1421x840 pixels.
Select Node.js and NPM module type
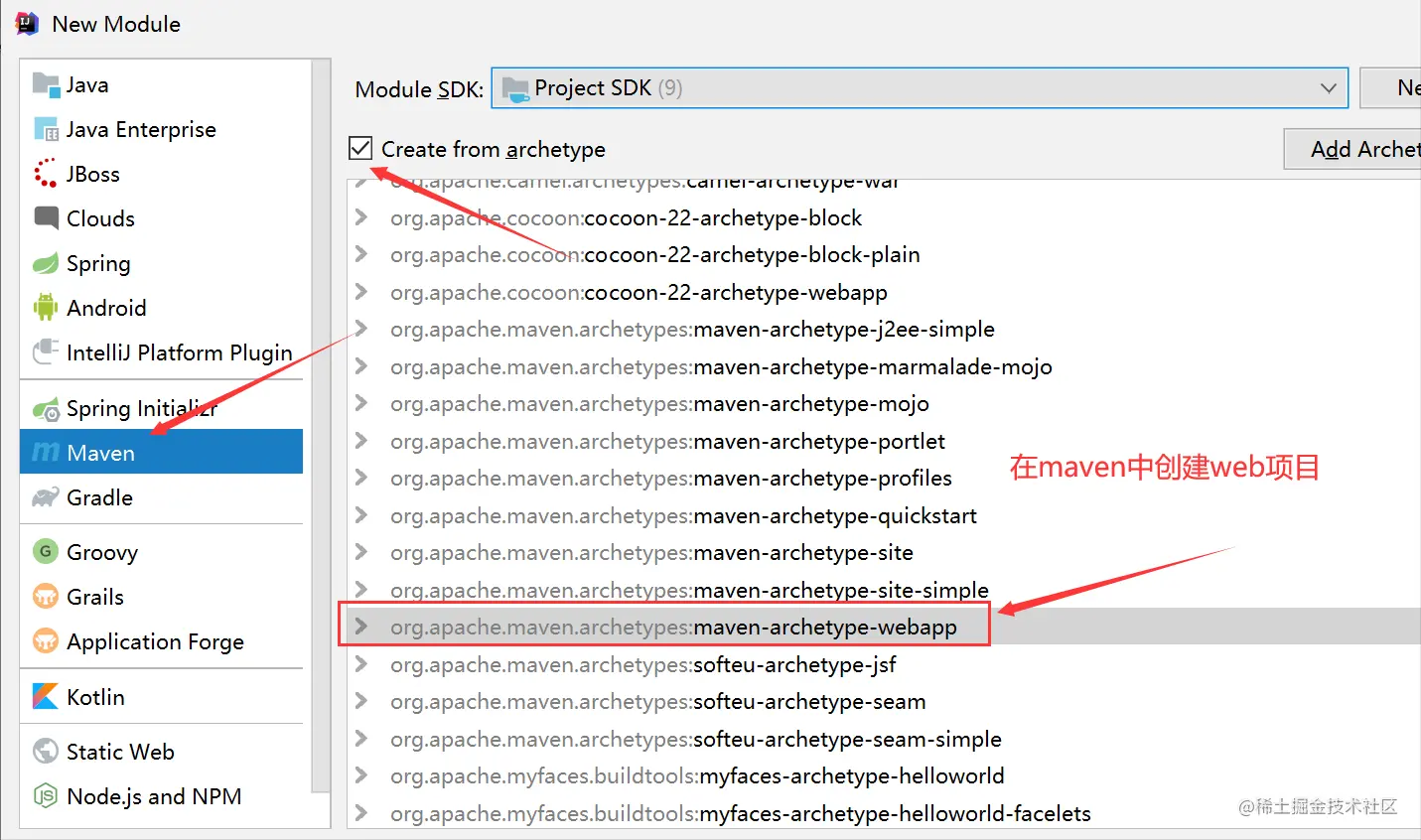click(x=161, y=795)
